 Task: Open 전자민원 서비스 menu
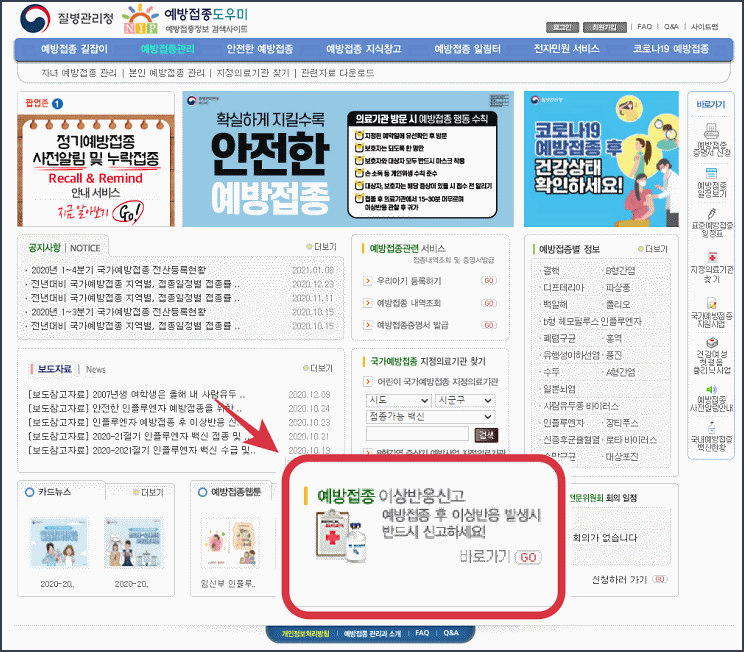tap(567, 49)
